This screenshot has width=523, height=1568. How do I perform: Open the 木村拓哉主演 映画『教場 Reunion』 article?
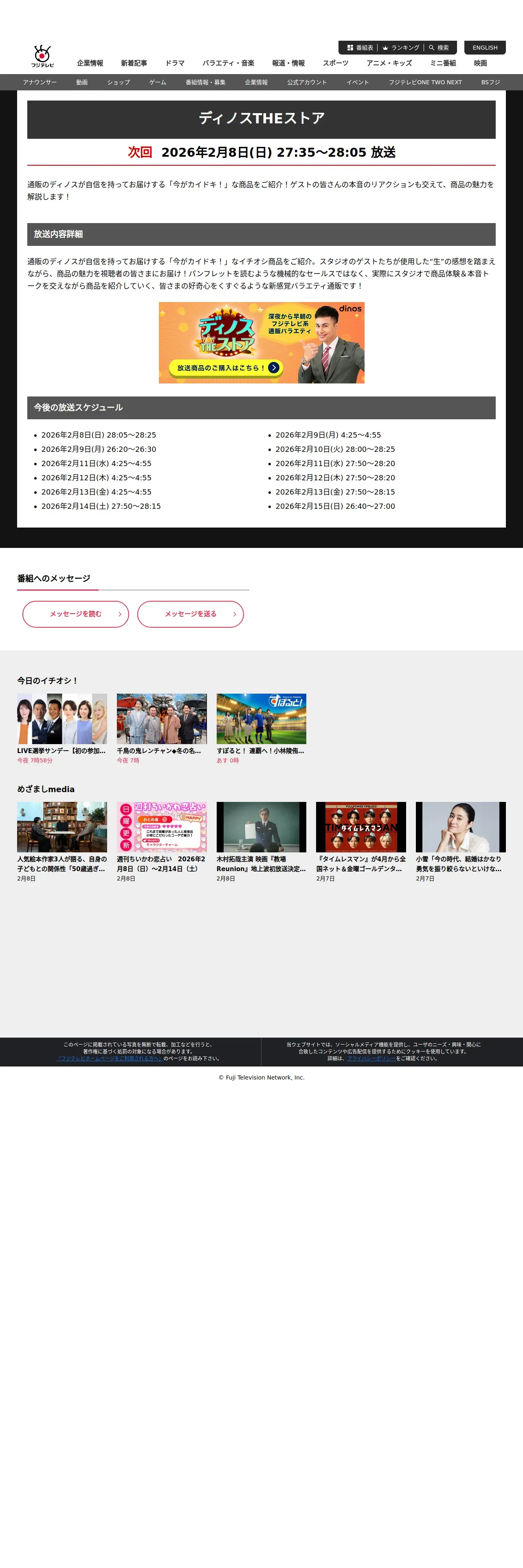tap(262, 842)
